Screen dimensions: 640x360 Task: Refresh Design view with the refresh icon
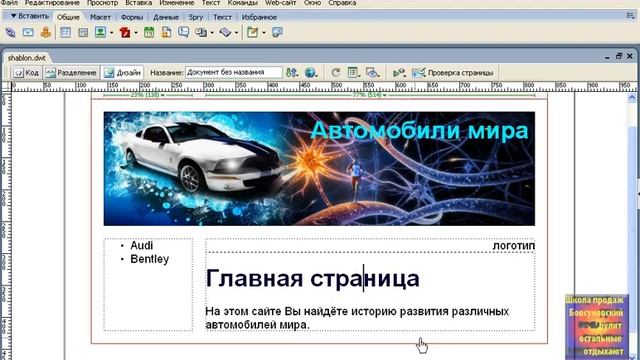(336, 73)
